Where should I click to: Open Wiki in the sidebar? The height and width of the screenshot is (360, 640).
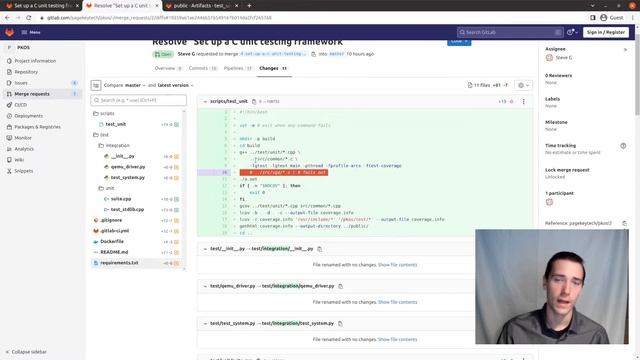click(19, 160)
